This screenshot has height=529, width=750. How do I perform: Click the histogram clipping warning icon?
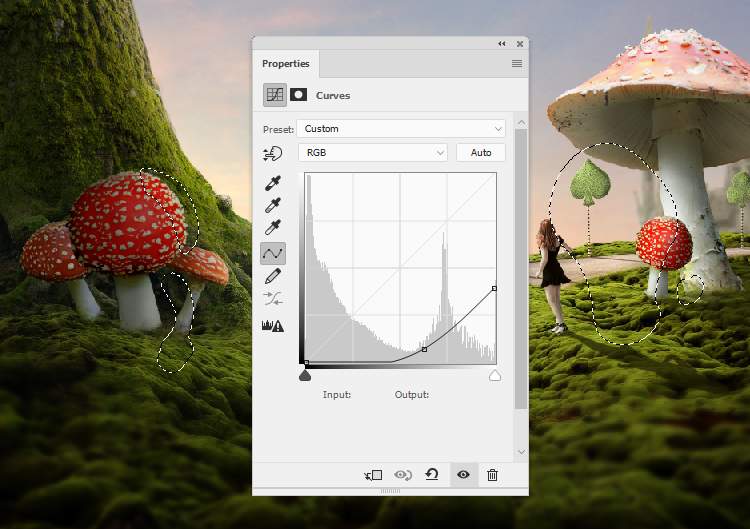click(x=273, y=325)
